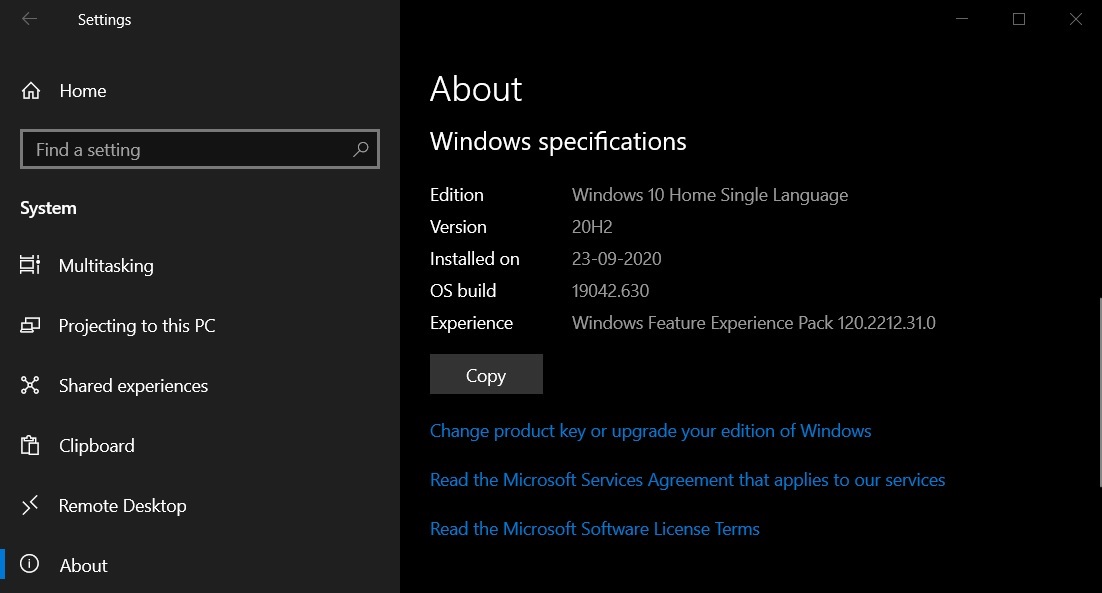This screenshot has width=1102, height=593.
Task: Click the About info circle icon
Action: click(30, 565)
